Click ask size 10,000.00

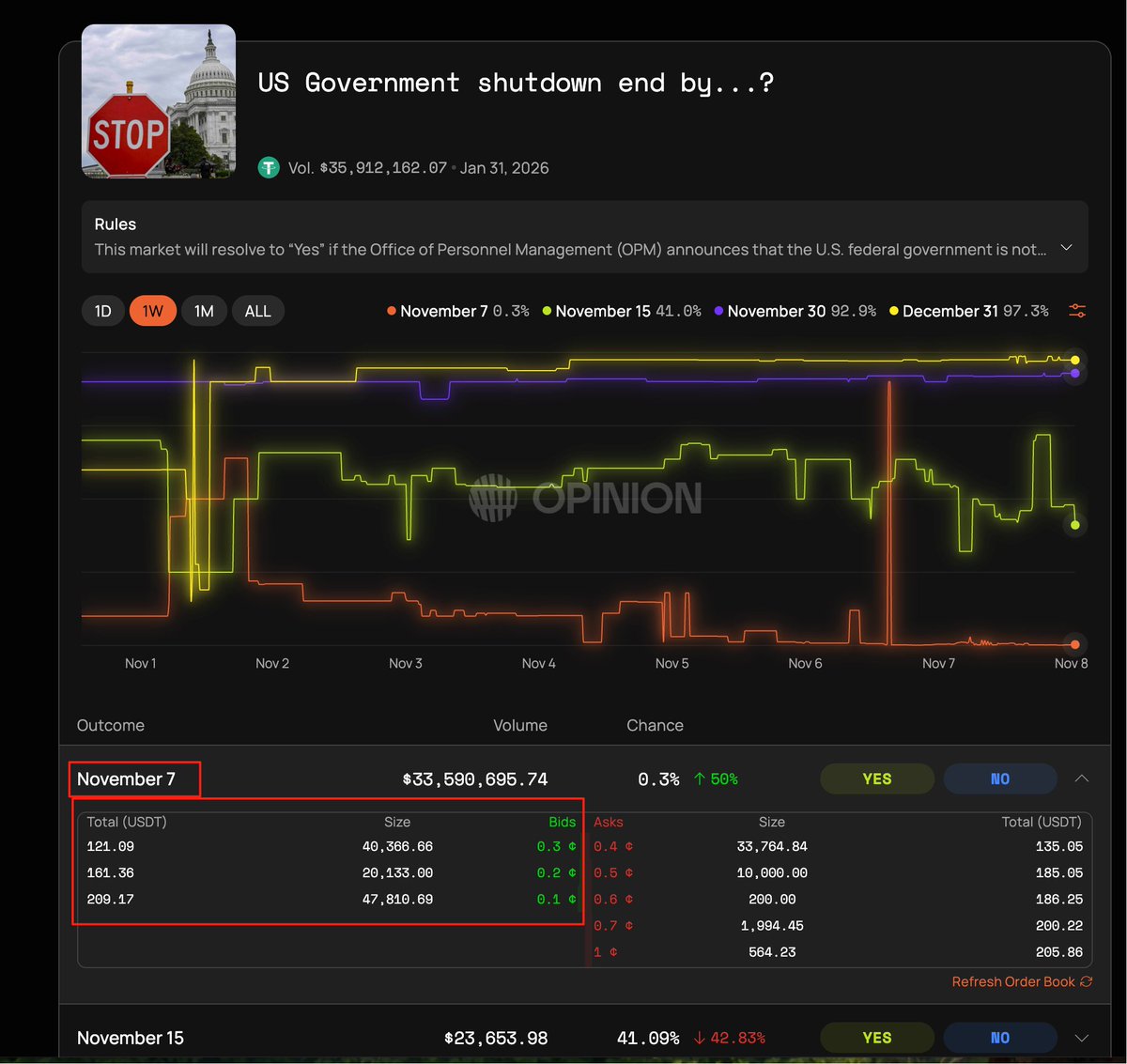click(772, 872)
